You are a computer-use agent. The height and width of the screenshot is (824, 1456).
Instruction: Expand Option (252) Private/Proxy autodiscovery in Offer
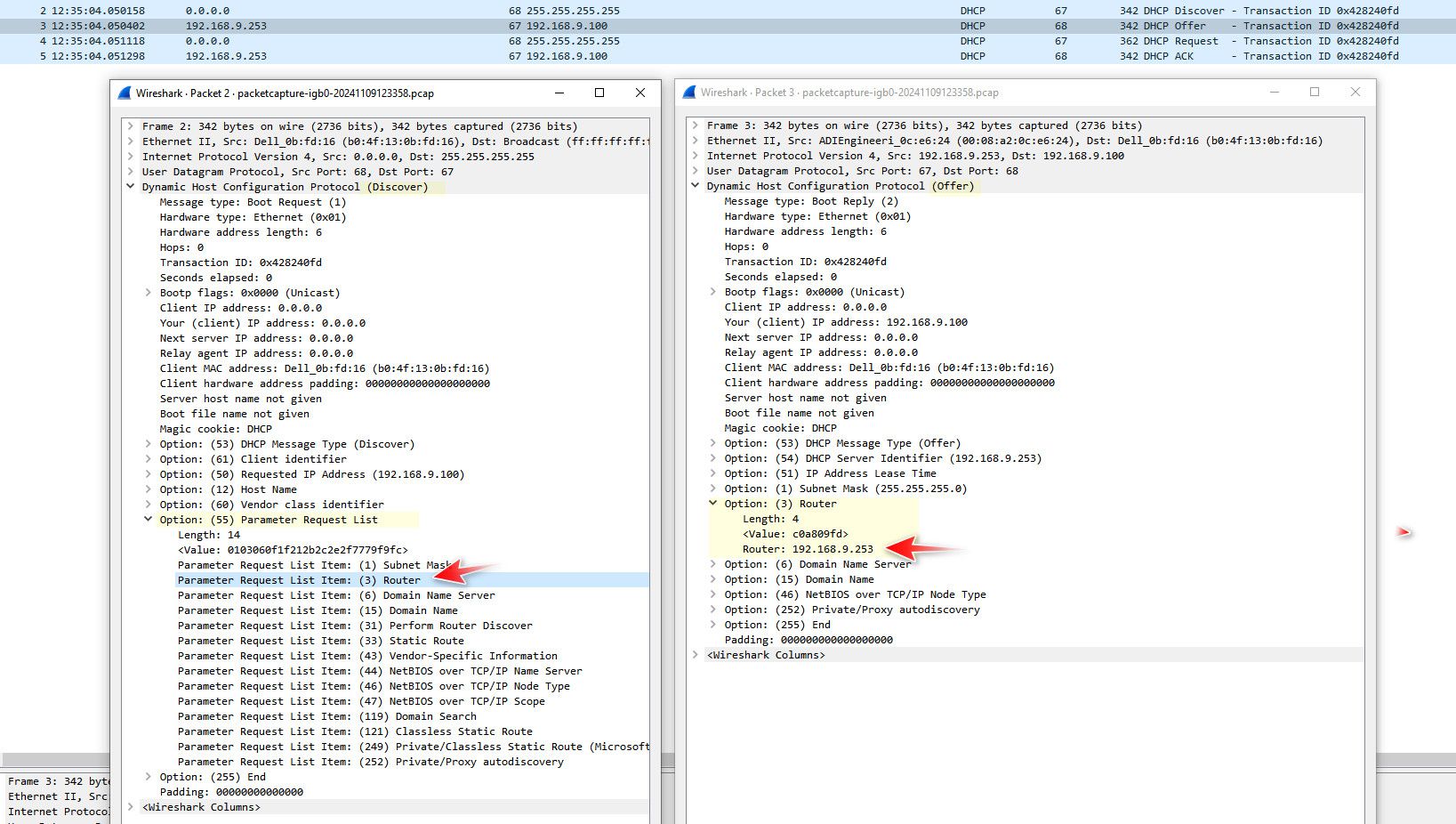[713, 610]
